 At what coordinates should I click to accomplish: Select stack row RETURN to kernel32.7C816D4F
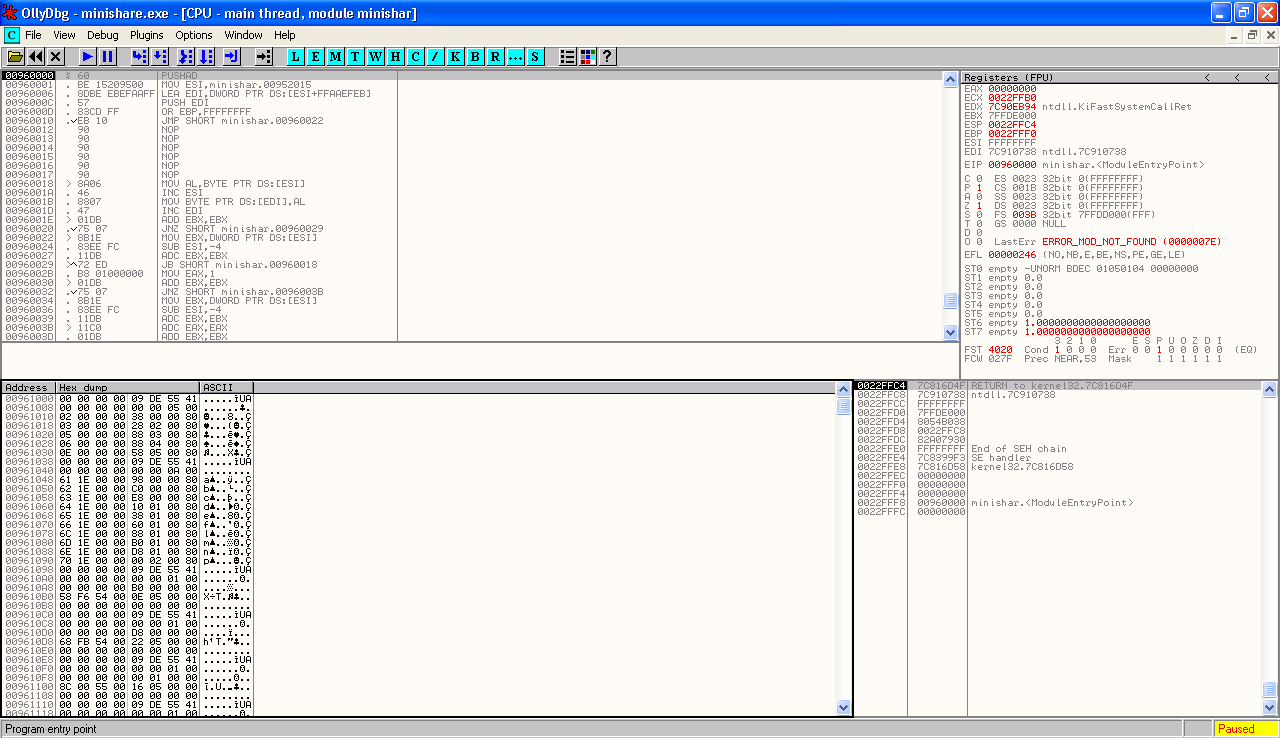1058,385
